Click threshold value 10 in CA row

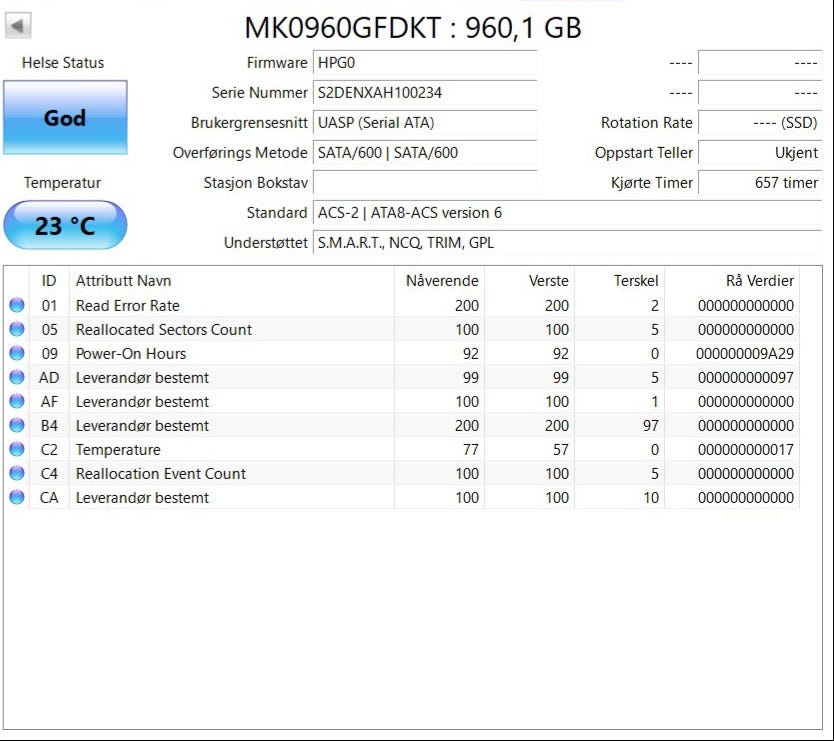point(651,497)
